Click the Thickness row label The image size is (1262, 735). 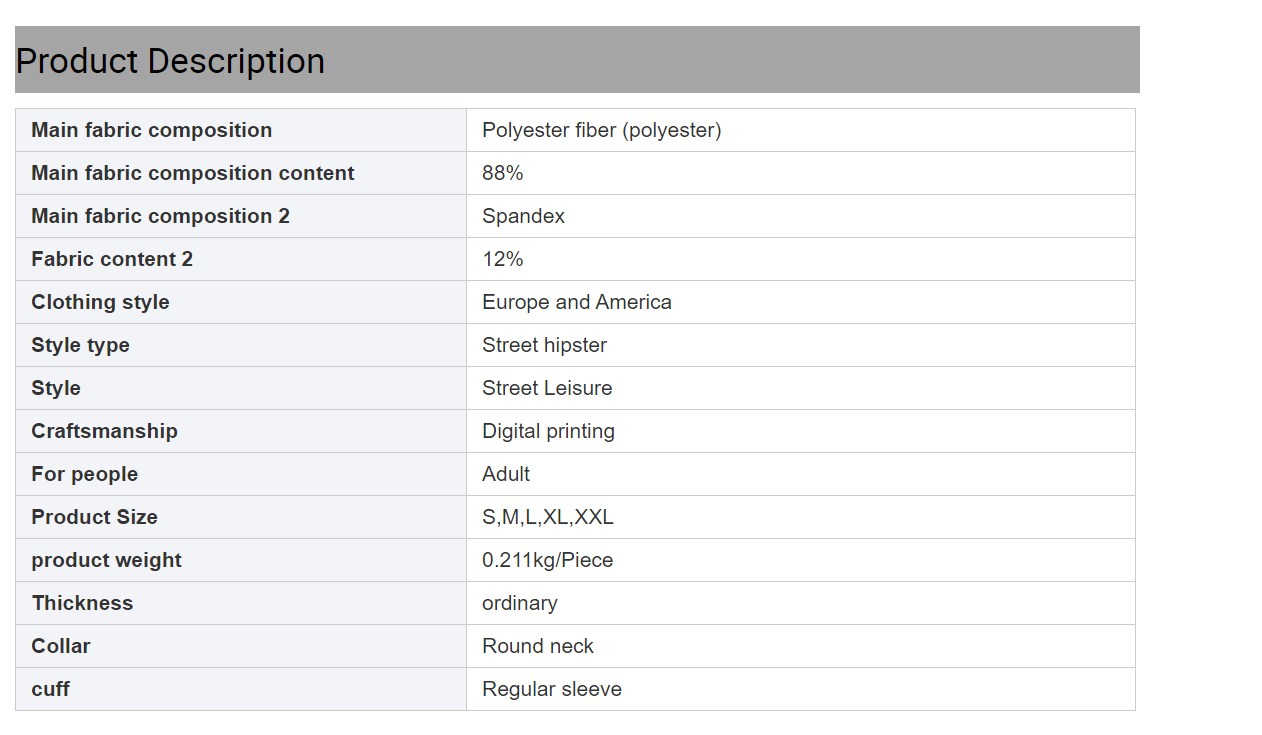[82, 603]
